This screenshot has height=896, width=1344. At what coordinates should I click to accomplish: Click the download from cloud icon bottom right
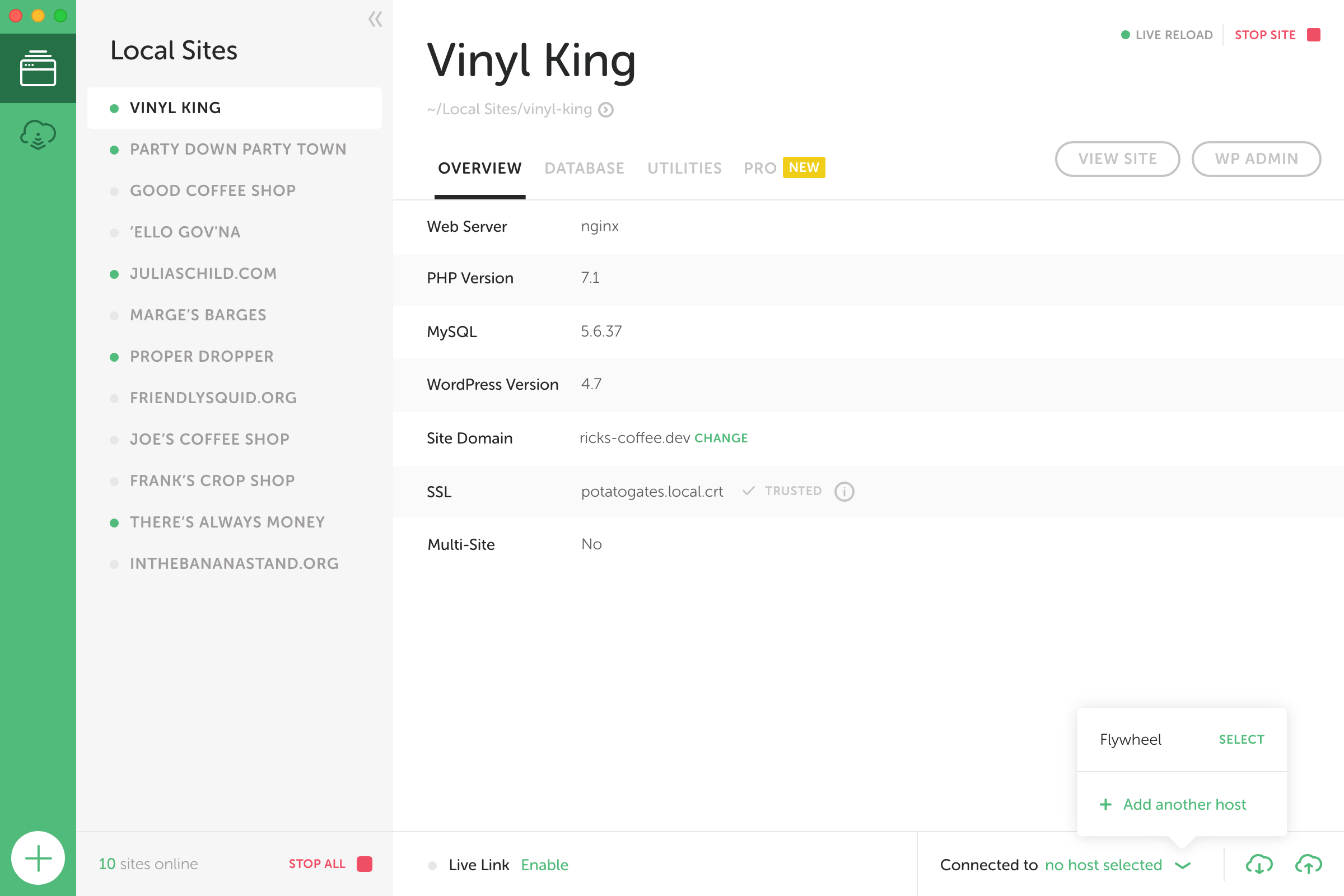1258,864
